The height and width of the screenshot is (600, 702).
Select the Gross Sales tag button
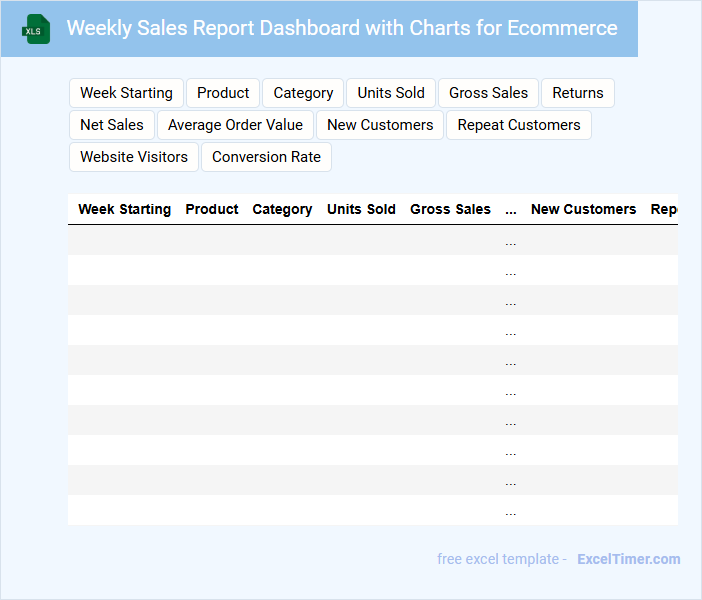tap(488, 93)
